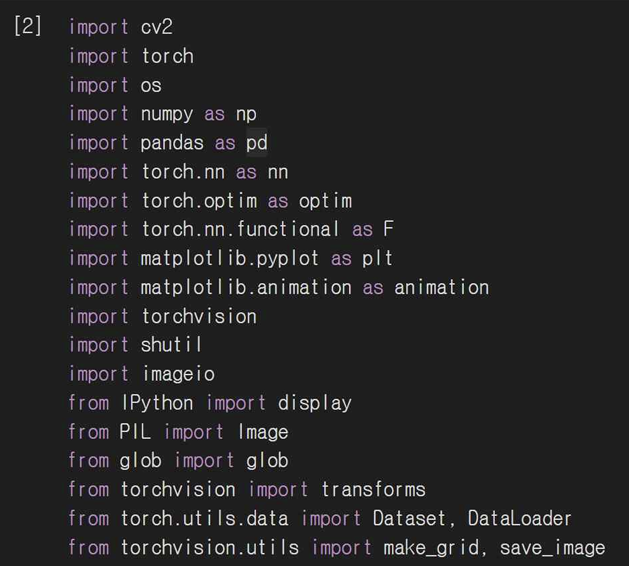Click the transforms import name

coord(373,490)
